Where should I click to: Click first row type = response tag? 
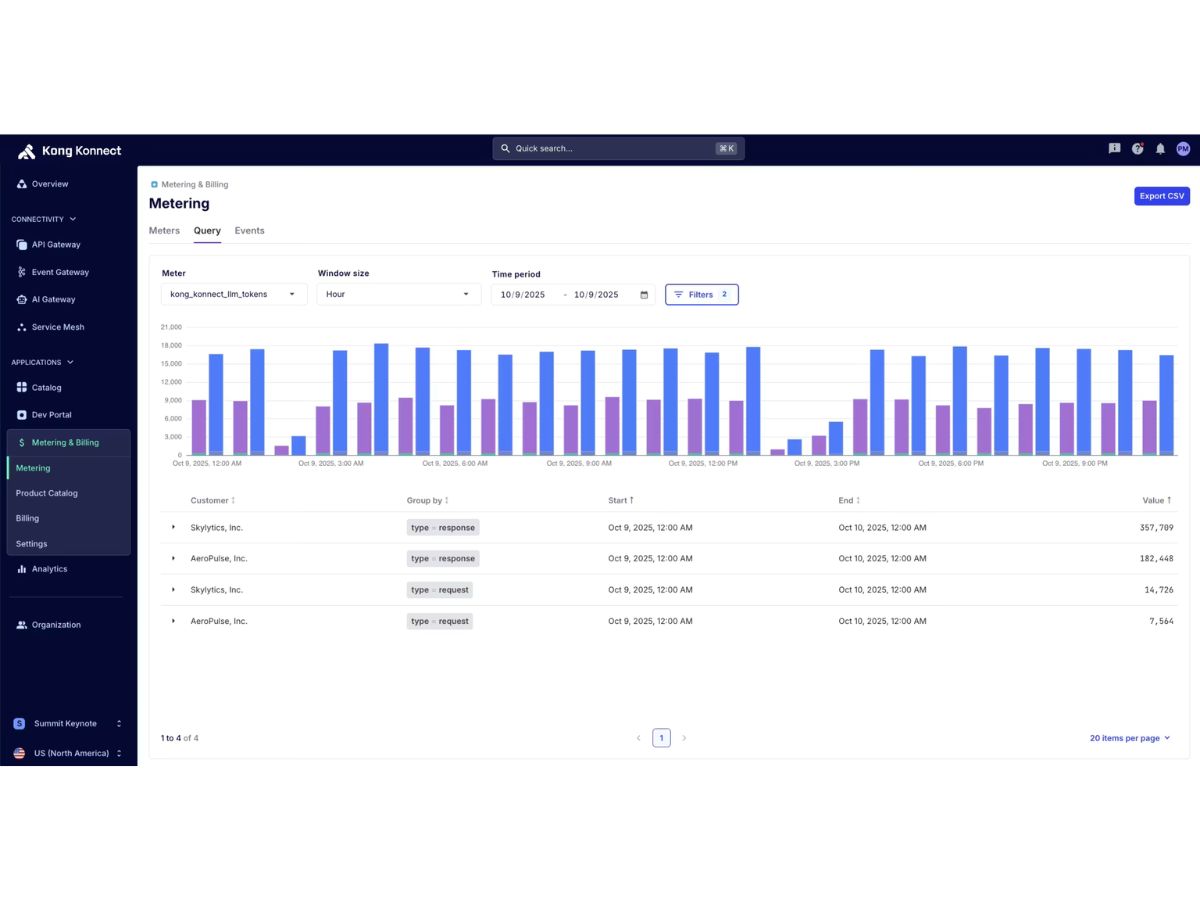[x=443, y=527]
